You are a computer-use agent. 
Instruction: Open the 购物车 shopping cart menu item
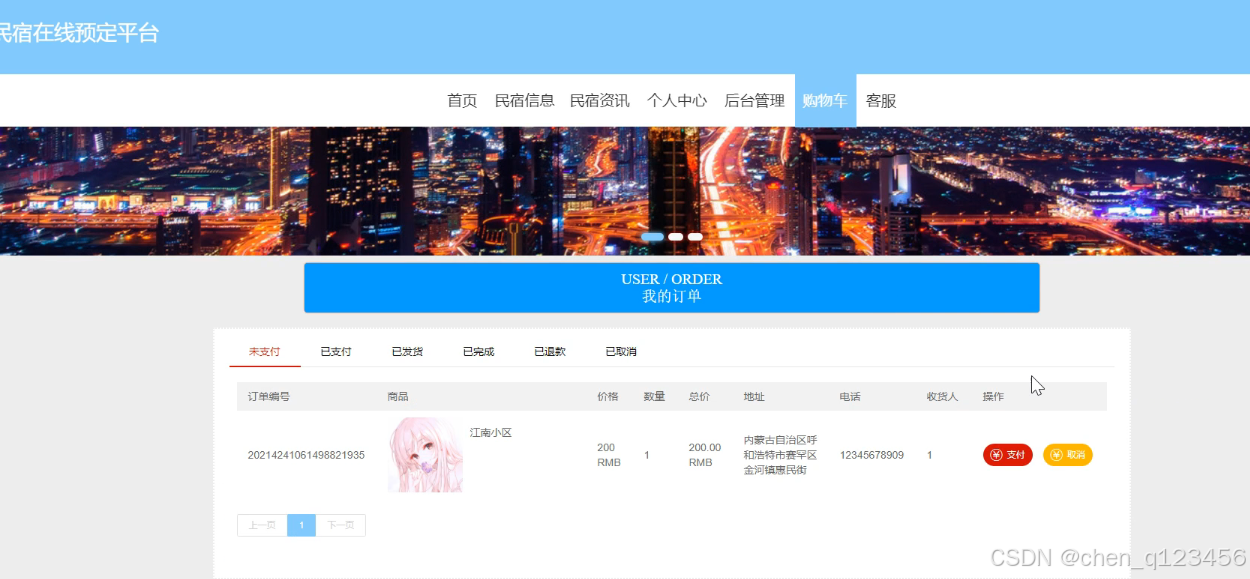pyautogui.click(x=825, y=100)
